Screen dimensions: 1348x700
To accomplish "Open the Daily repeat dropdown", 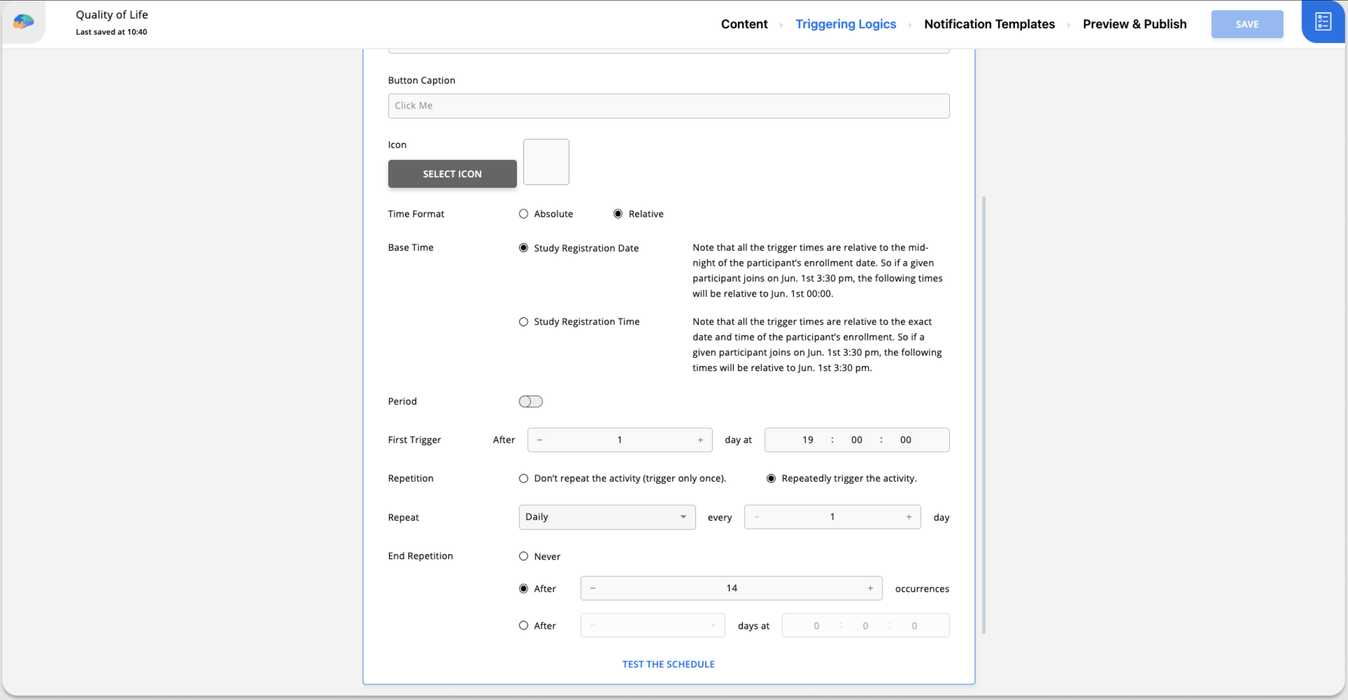I will tap(607, 517).
